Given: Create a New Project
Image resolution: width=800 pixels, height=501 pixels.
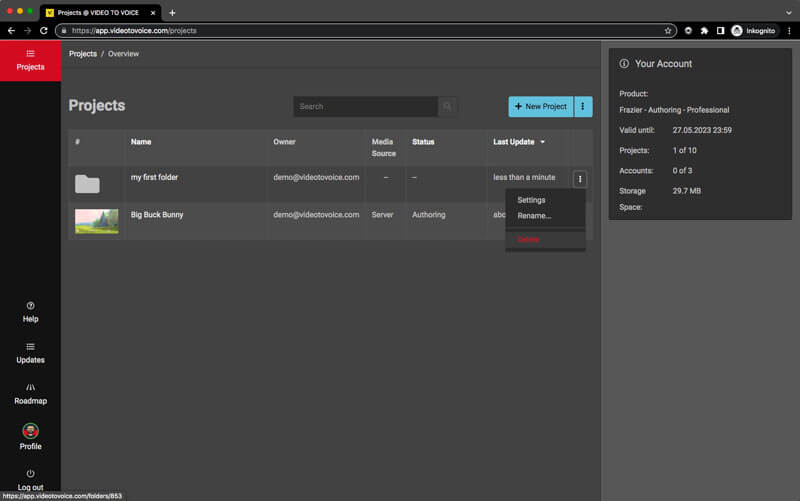Looking at the screenshot, I should [541, 107].
